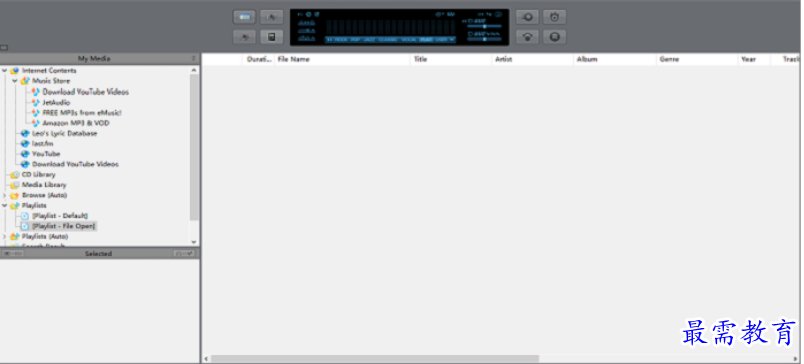Click the toolbar button left of alarm clock

(x=527, y=17)
